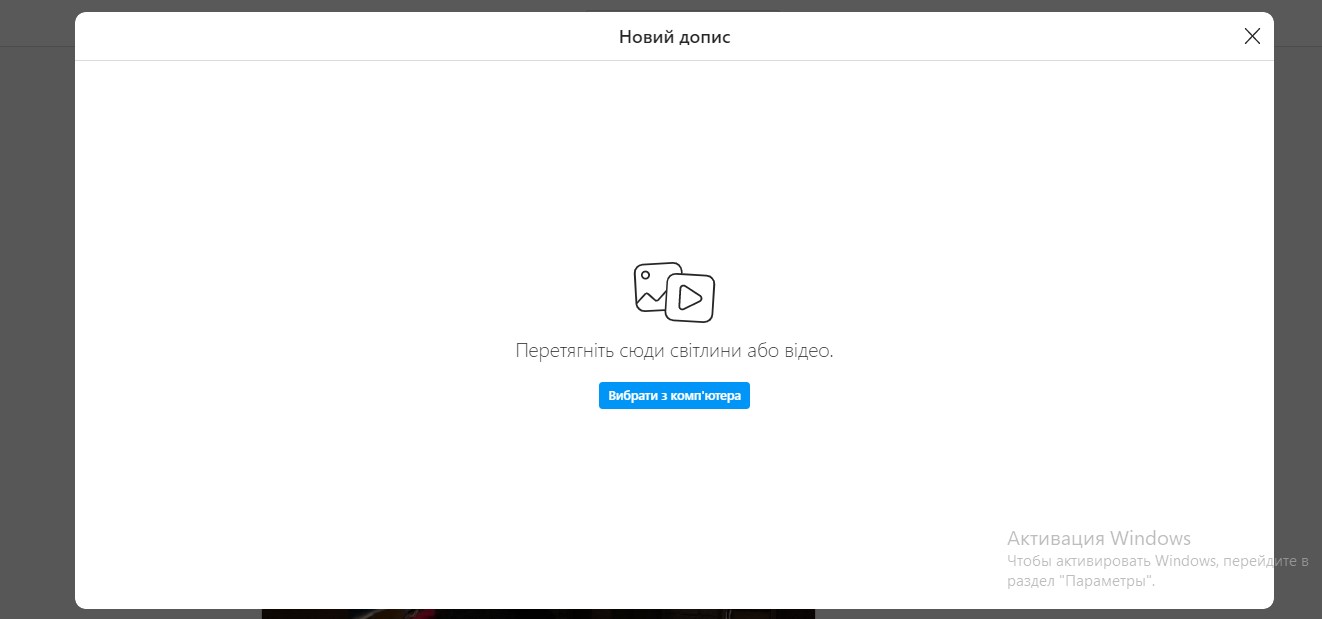Click the blank drop zone below the blue button

pyautogui.click(x=674, y=500)
